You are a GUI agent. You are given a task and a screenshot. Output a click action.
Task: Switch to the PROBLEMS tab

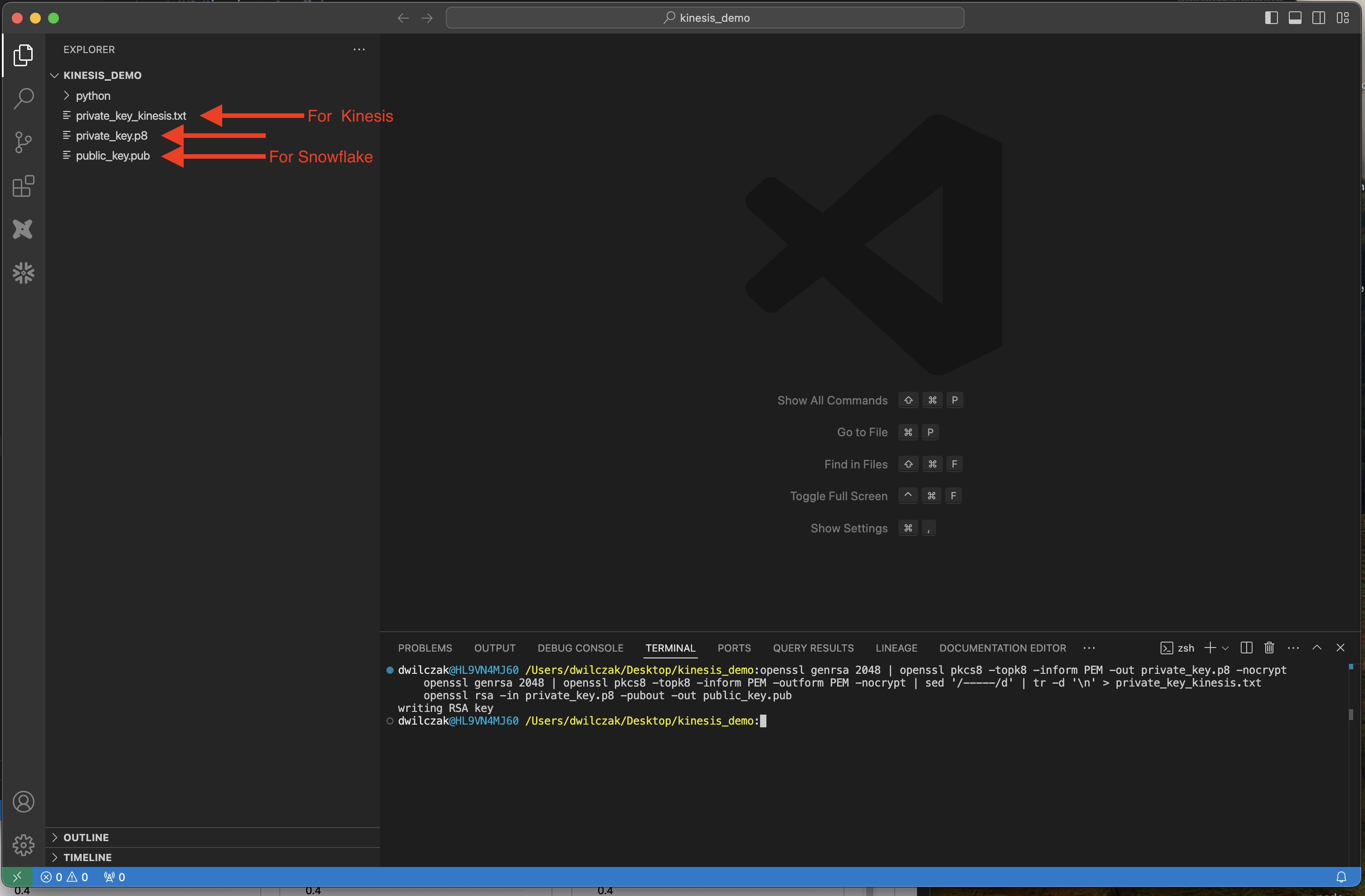[425, 648]
